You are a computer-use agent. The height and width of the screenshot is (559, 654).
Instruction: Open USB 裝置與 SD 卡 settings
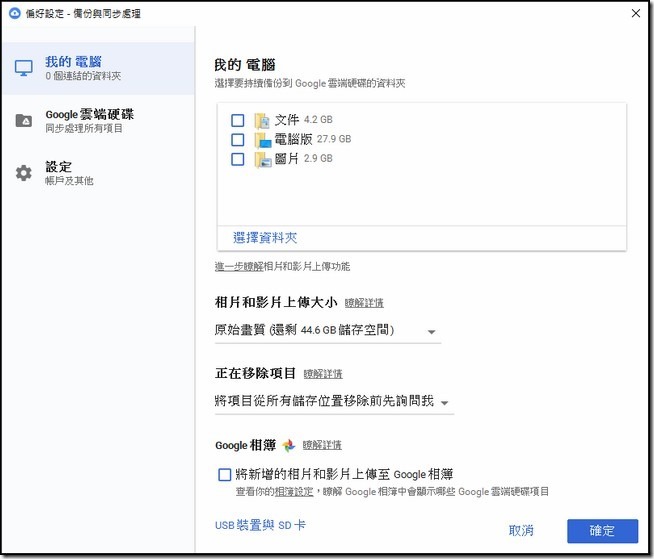click(x=260, y=525)
